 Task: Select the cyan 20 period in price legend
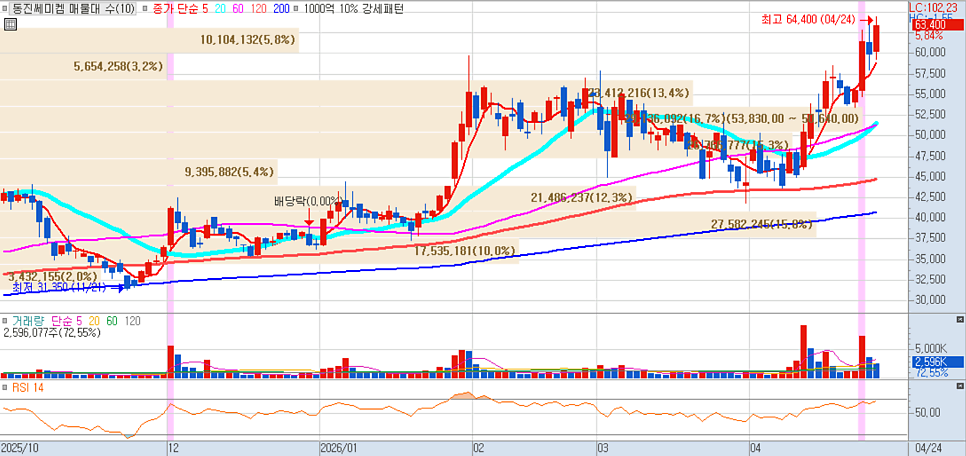click(x=220, y=10)
